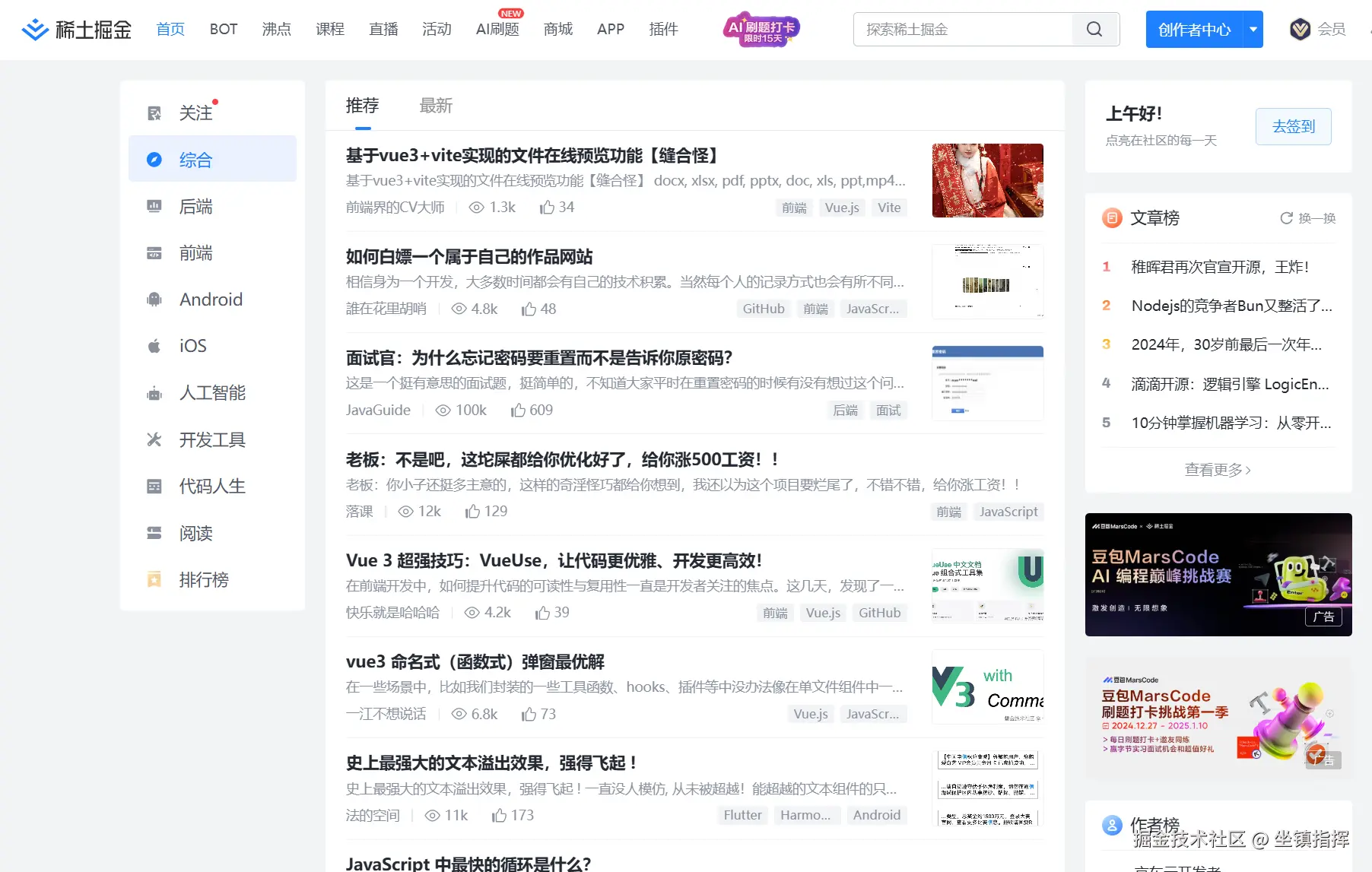Viewport: 1372px width, 872px height.
Task: Click the 作者榜 header icon
Action: (x=1112, y=825)
